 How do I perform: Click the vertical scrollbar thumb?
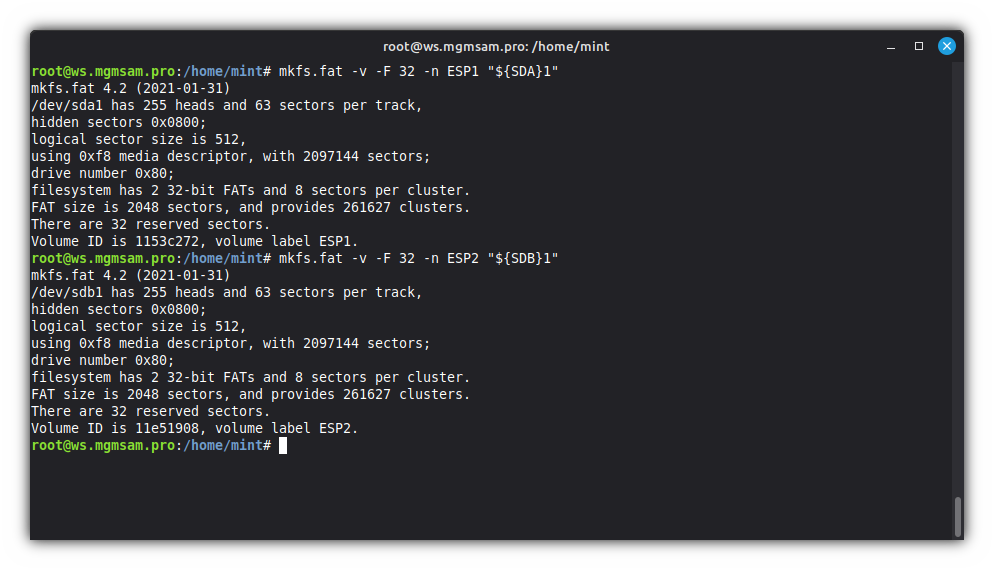[x=958, y=516]
